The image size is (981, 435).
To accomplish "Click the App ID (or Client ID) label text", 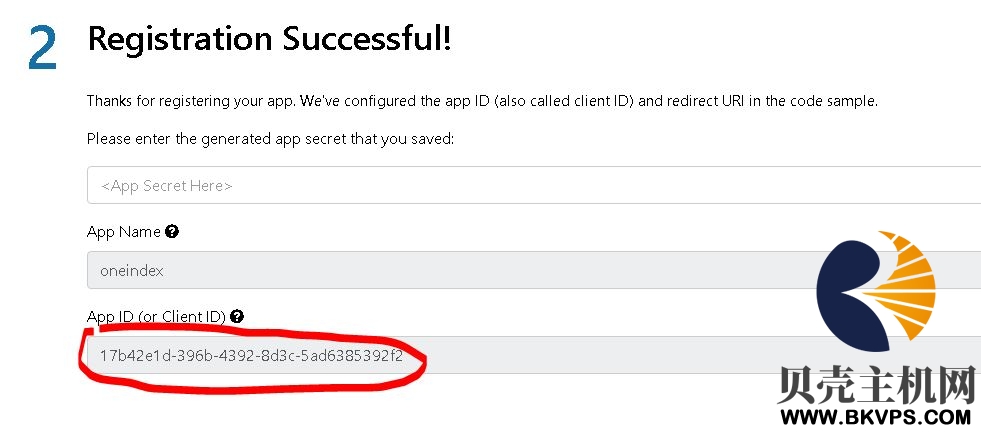I will tap(156, 317).
